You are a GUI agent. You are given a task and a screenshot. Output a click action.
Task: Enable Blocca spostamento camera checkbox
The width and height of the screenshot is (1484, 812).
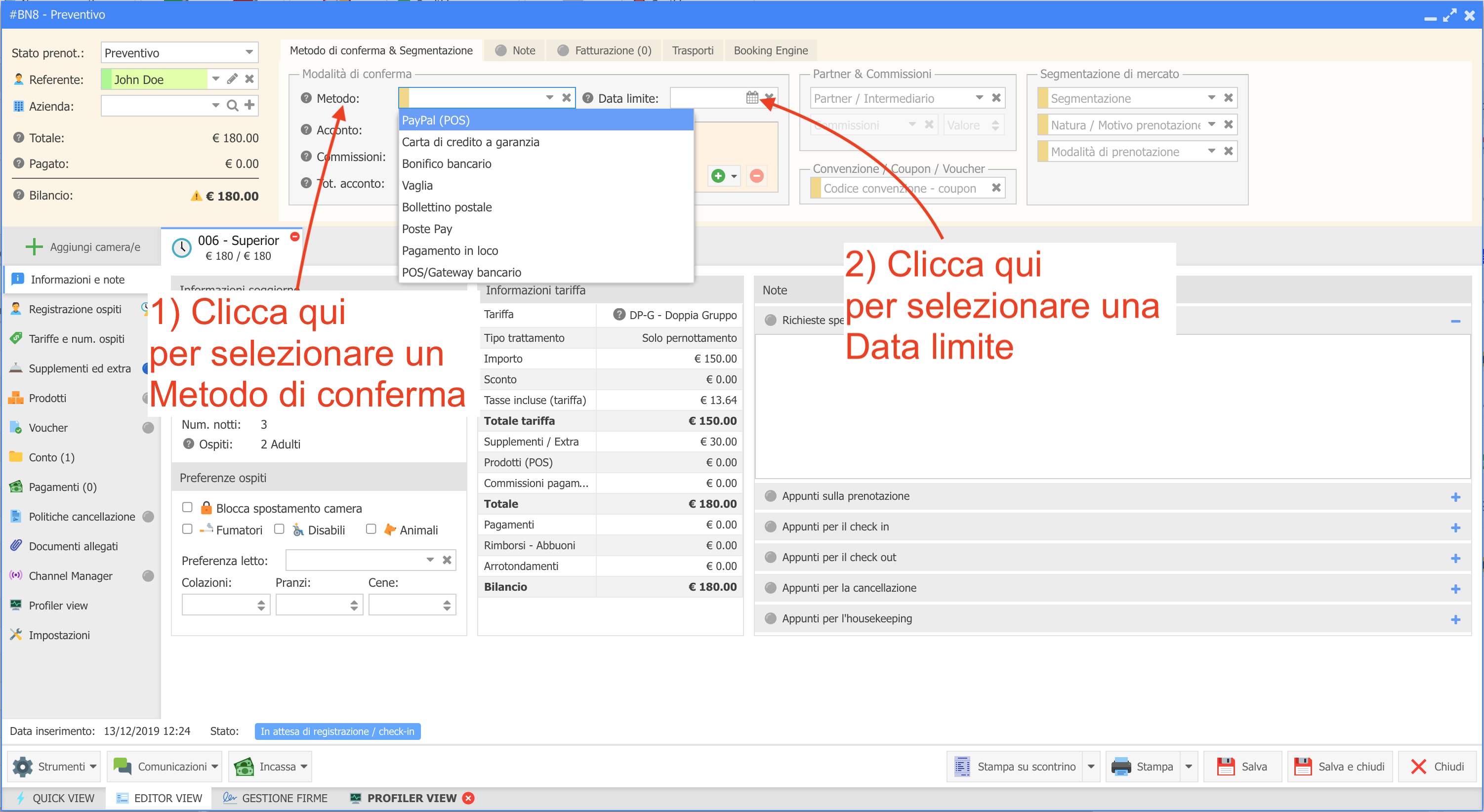[187, 507]
